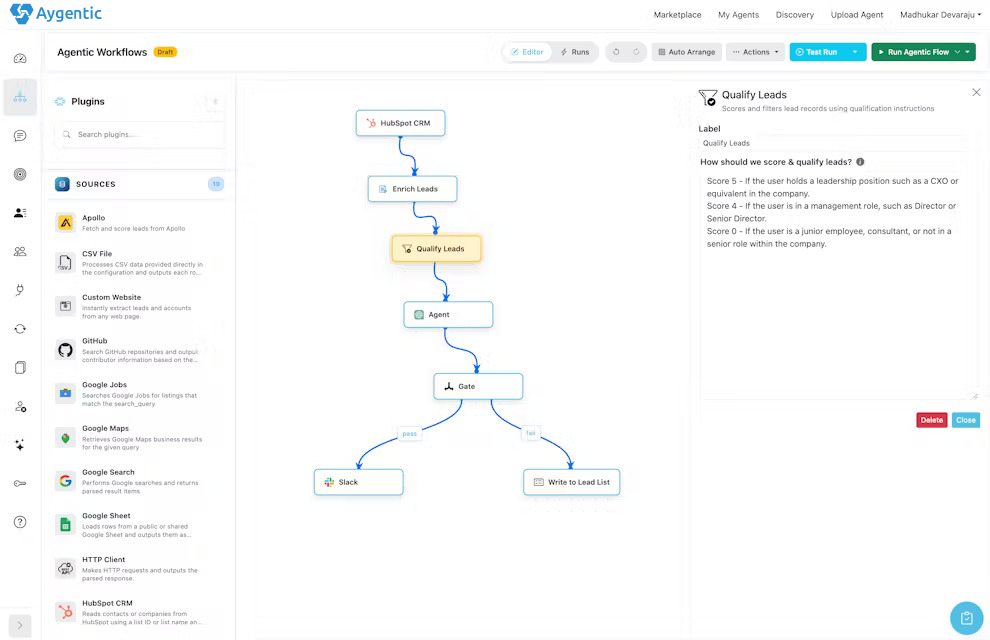Click the lead scoring instructions textarea
The width and height of the screenshot is (990, 640).
(839, 285)
